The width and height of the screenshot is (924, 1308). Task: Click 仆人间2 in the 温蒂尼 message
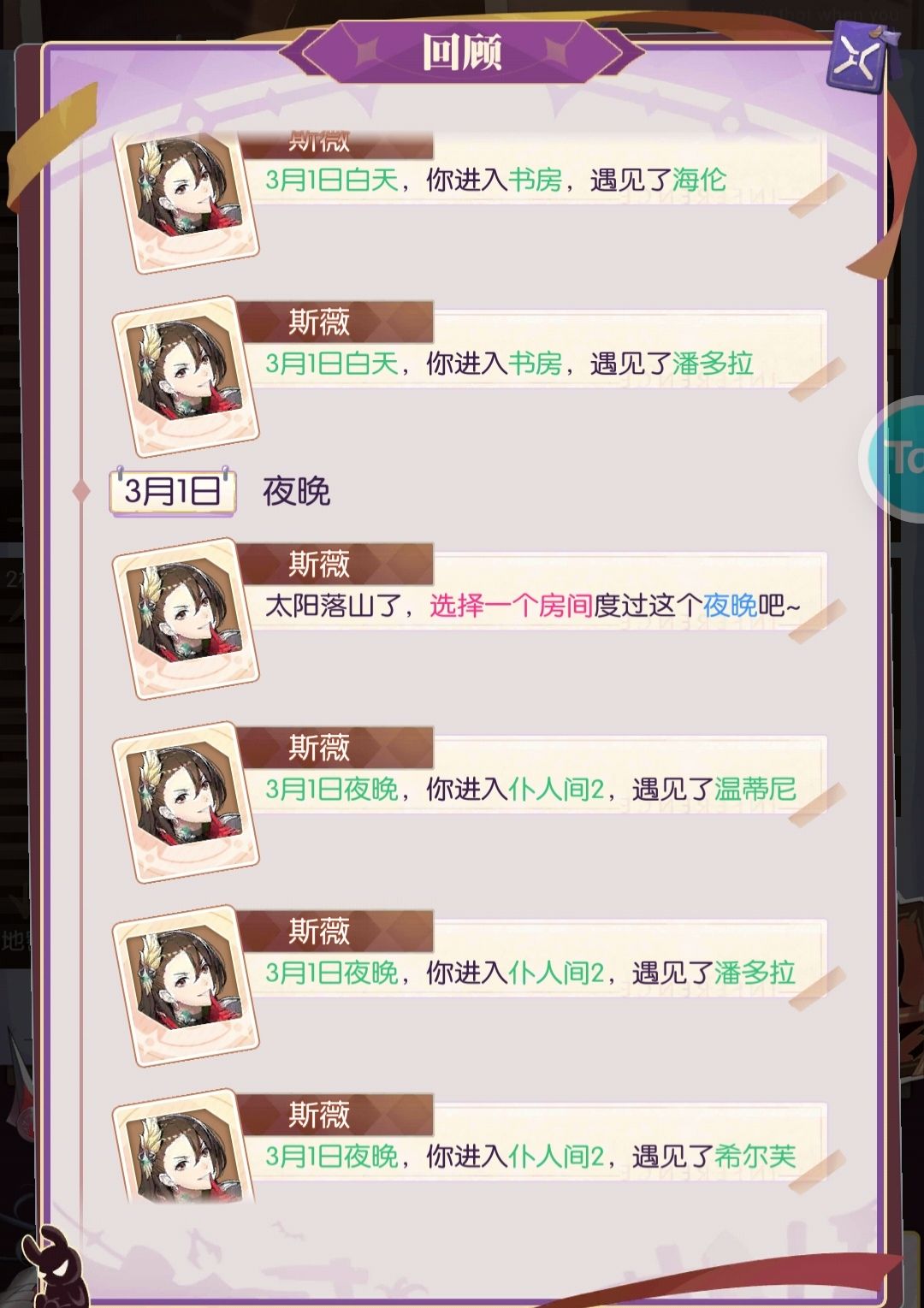click(556, 789)
